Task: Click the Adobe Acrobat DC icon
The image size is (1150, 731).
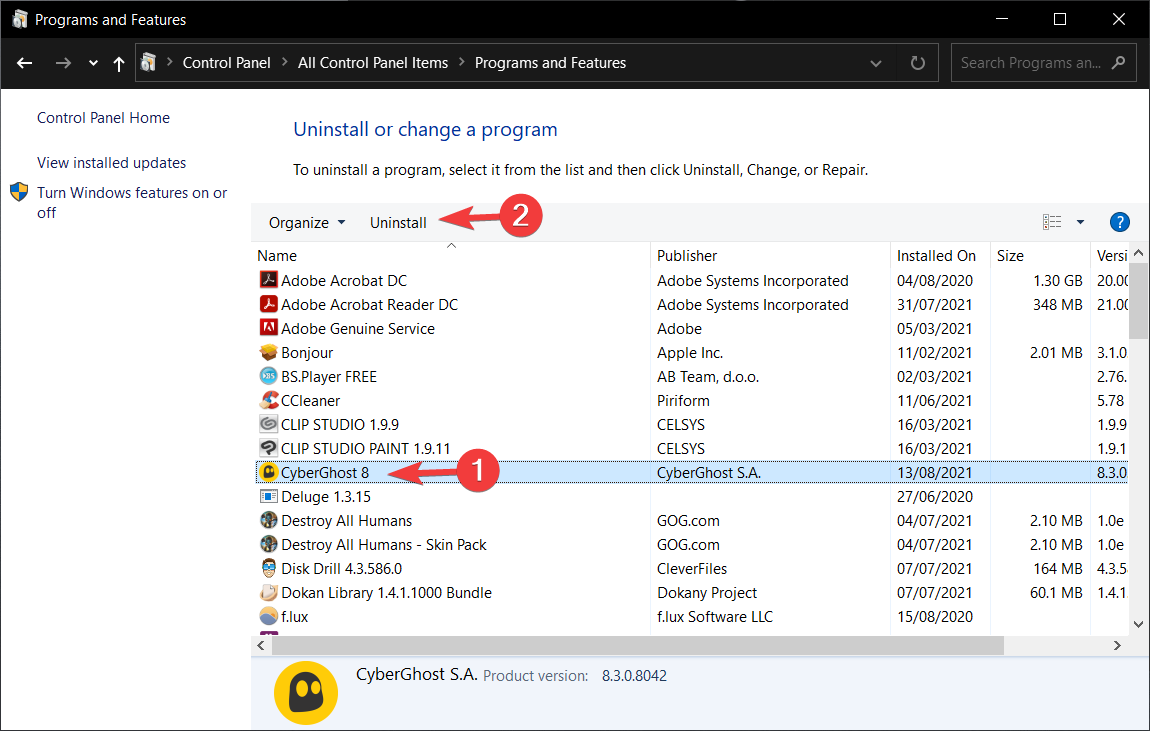Action: (x=268, y=279)
